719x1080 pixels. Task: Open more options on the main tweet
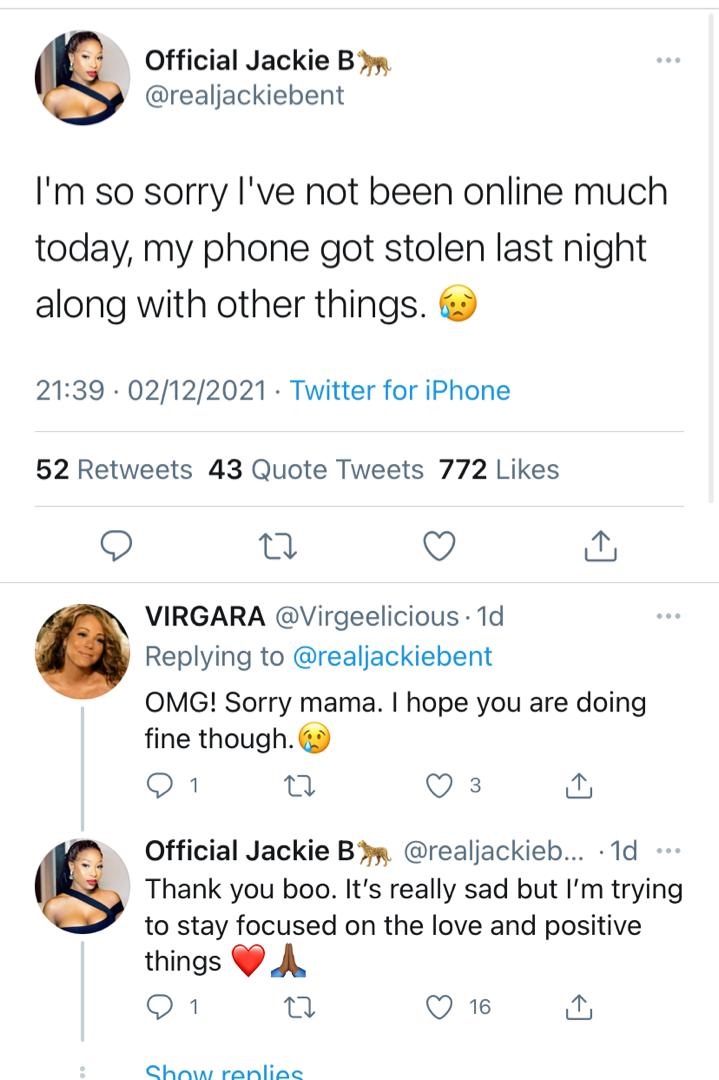tap(667, 61)
